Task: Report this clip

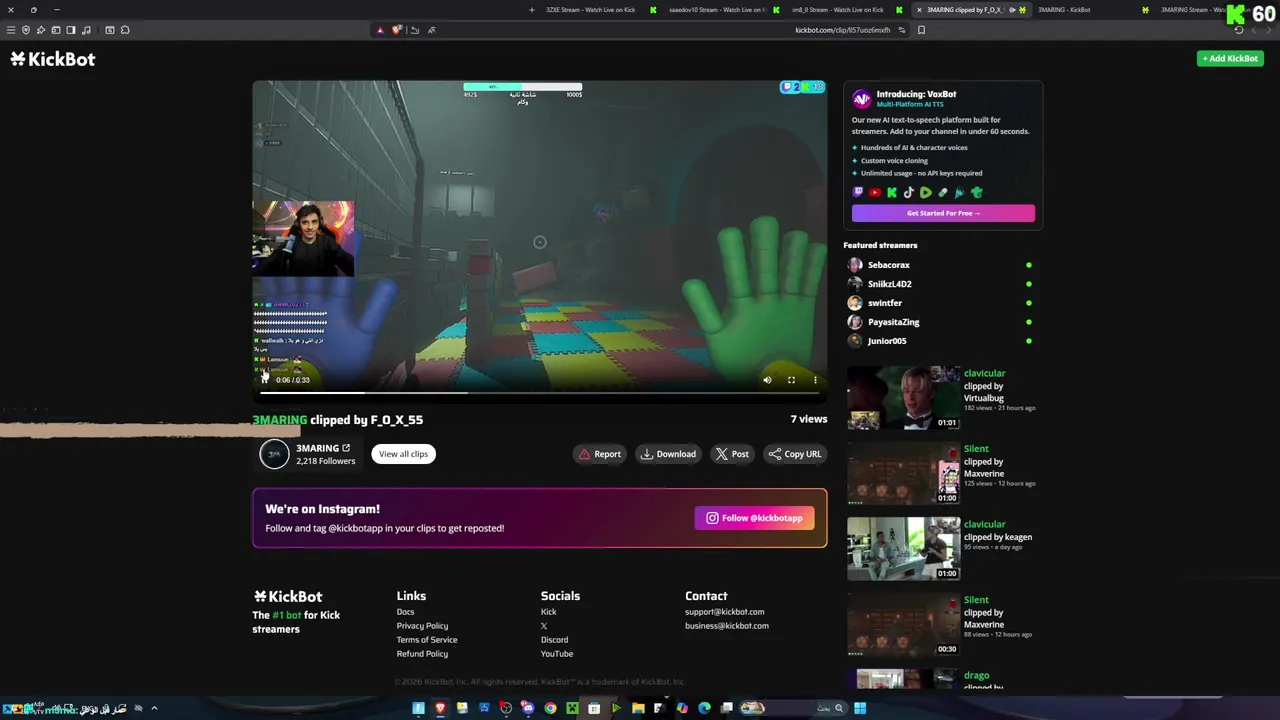Action: (x=600, y=454)
